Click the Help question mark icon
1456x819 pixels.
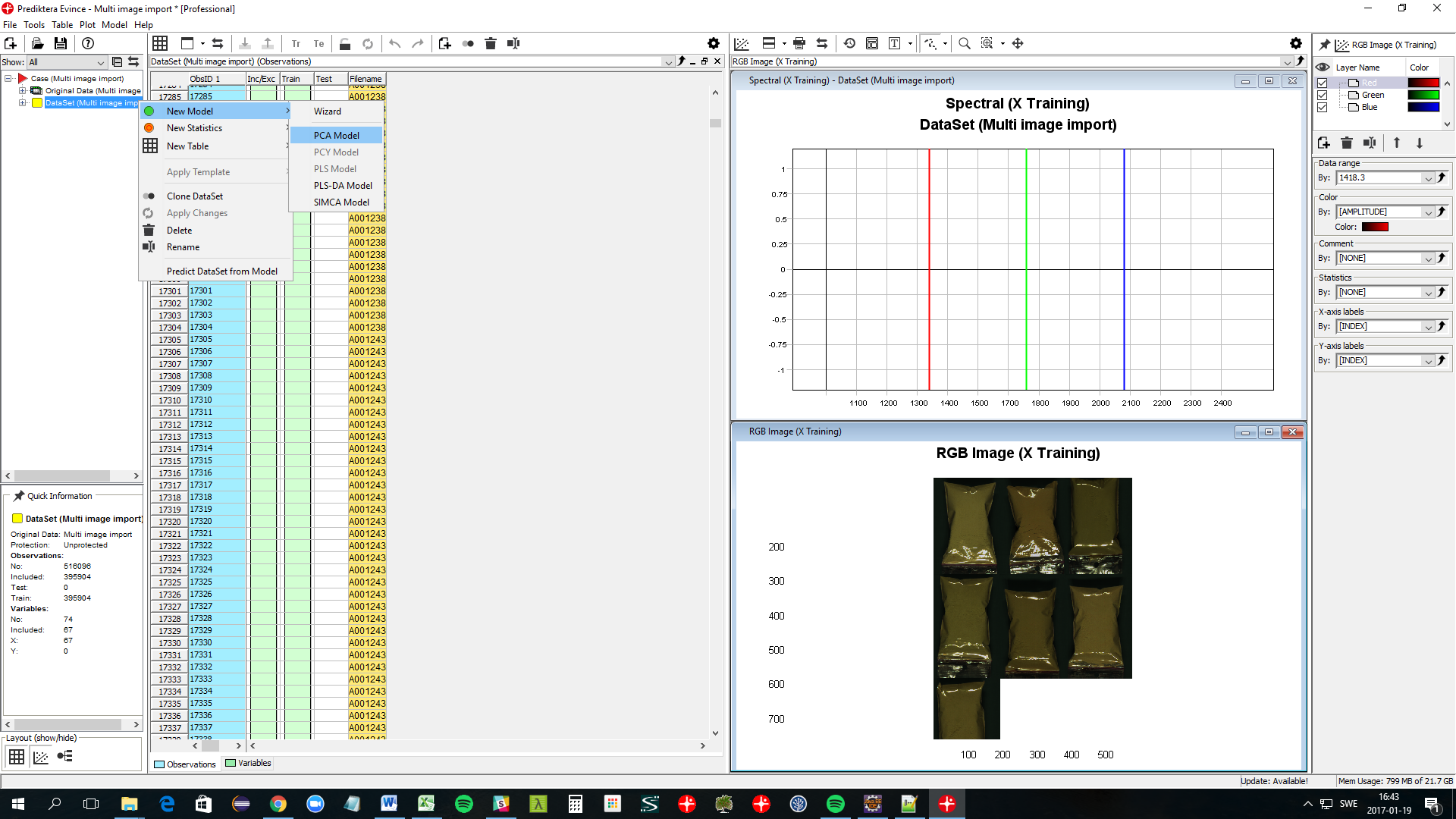[88, 44]
